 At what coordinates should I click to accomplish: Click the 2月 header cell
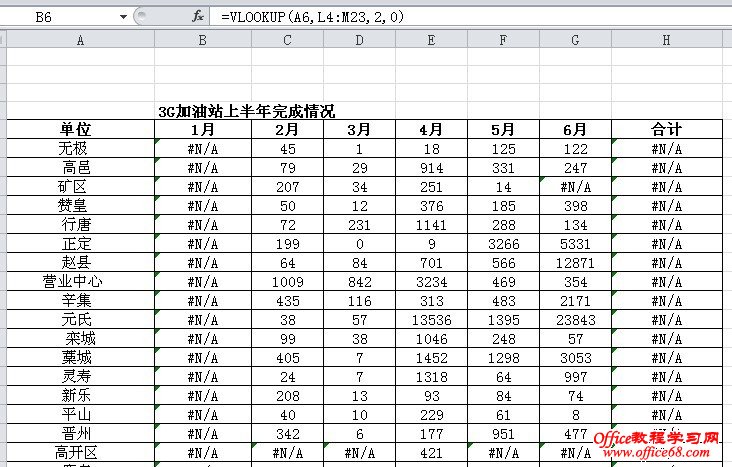287,129
